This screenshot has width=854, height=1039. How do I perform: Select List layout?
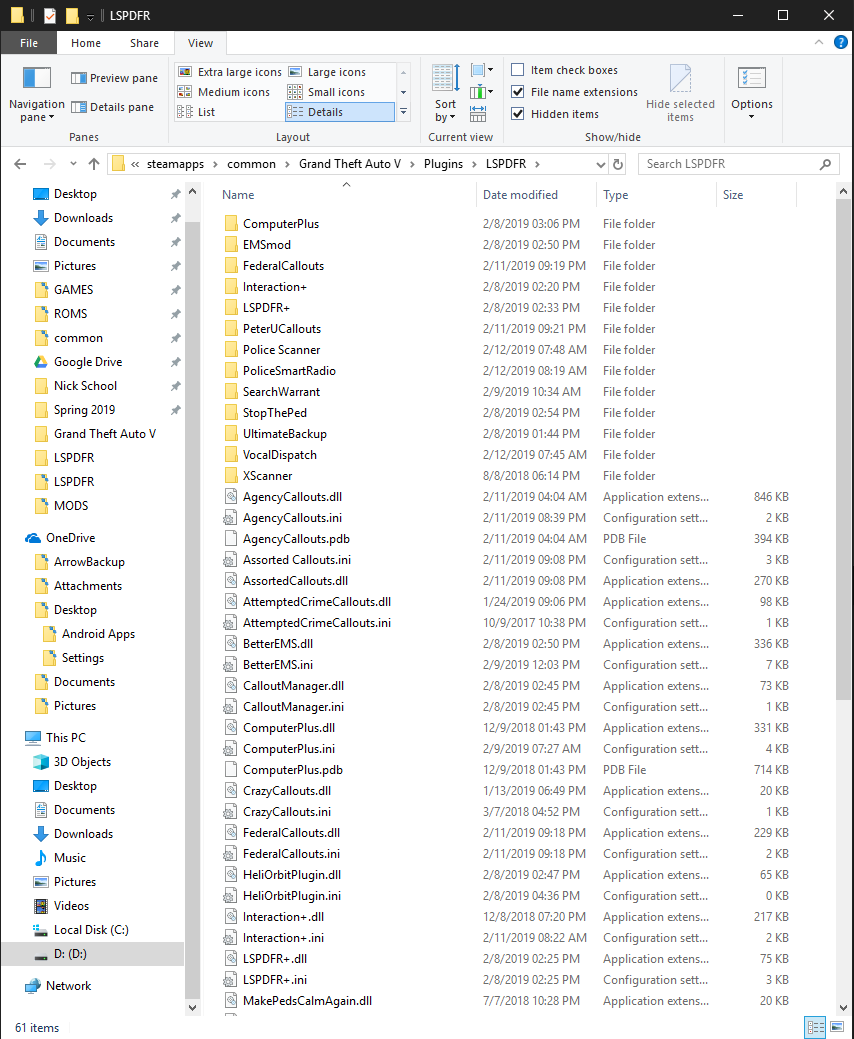tap(196, 112)
